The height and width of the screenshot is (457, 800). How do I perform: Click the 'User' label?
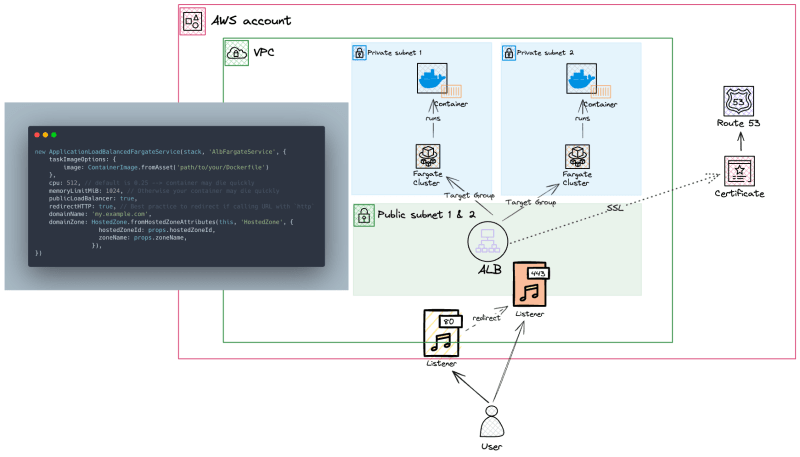pyautogui.click(x=491, y=446)
